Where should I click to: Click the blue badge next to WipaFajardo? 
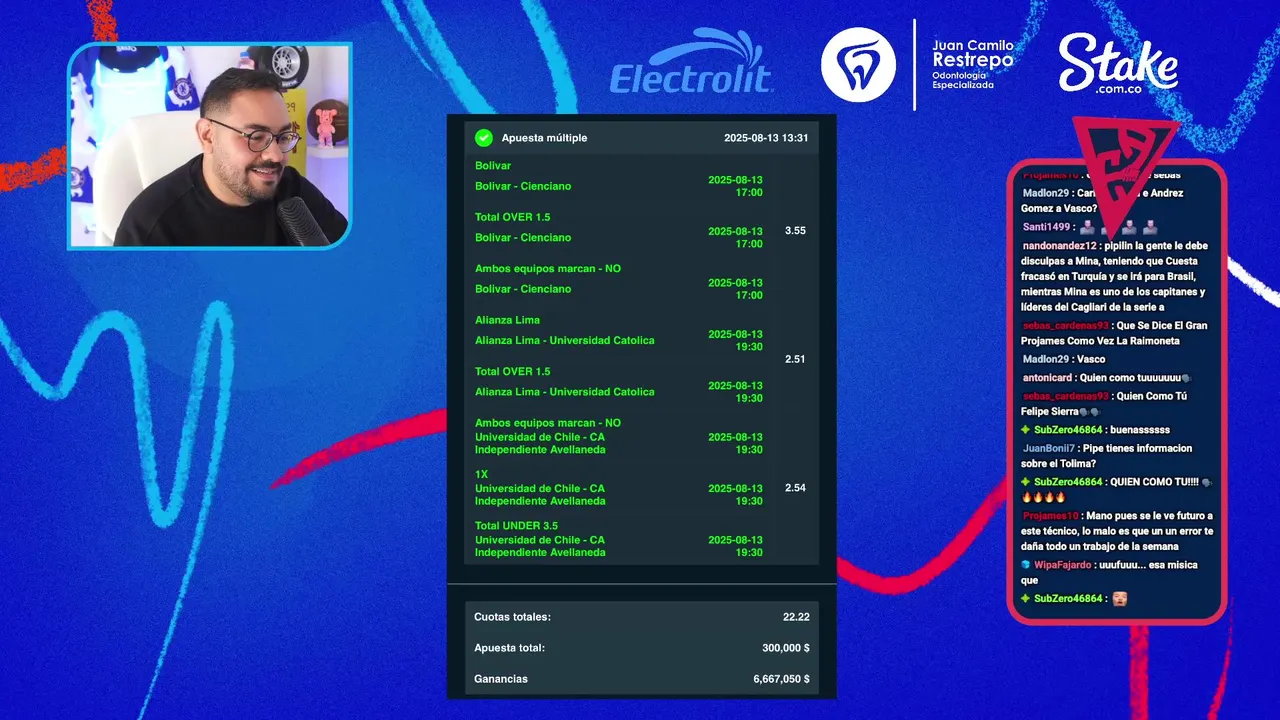pyautogui.click(x=1026, y=565)
